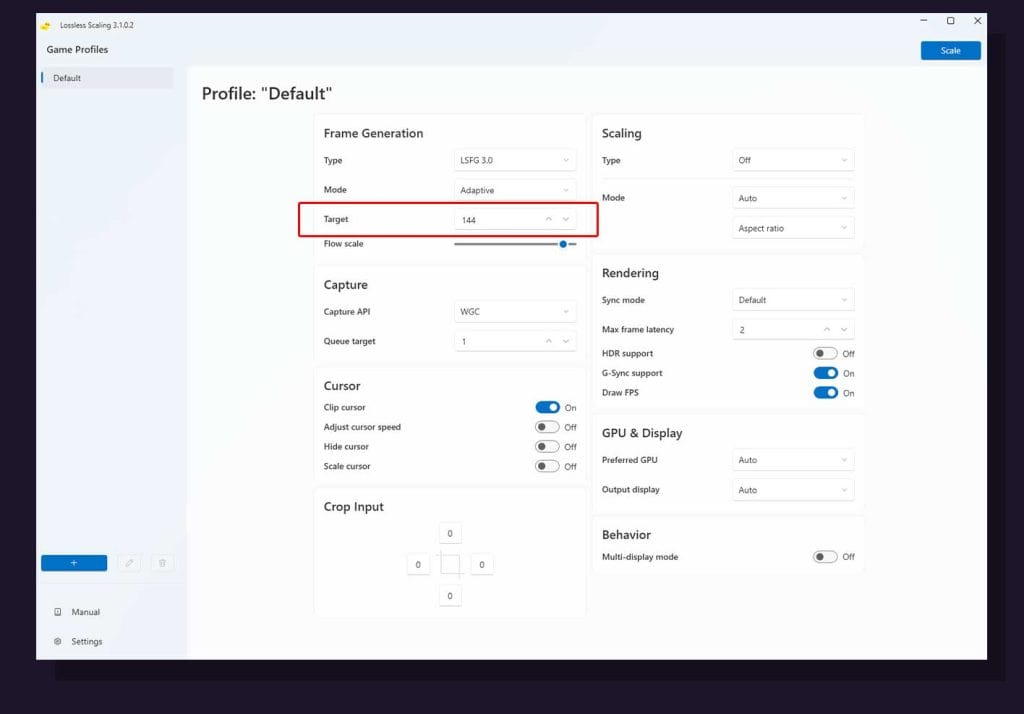Image resolution: width=1024 pixels, height=714 pixels.
Task: Enable Multi-display mode switch
Action: coord(825,557)
